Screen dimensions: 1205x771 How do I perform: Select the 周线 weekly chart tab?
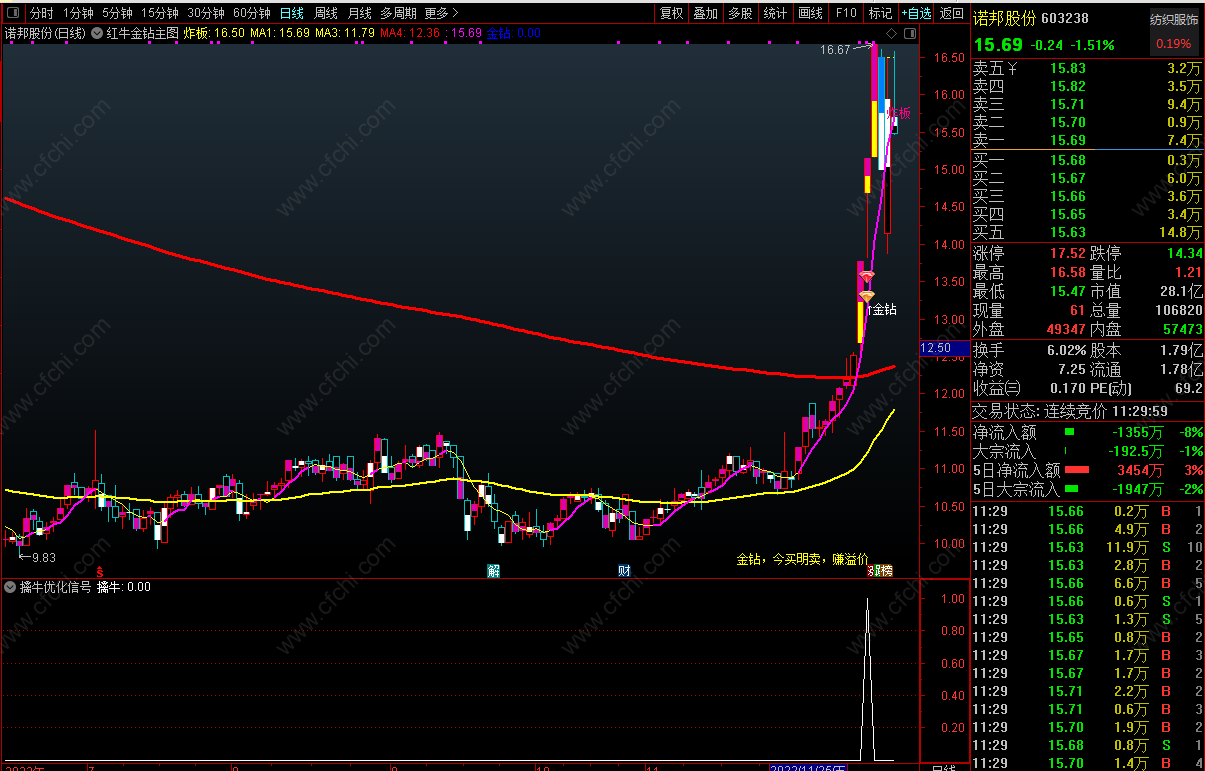(326, 13)
